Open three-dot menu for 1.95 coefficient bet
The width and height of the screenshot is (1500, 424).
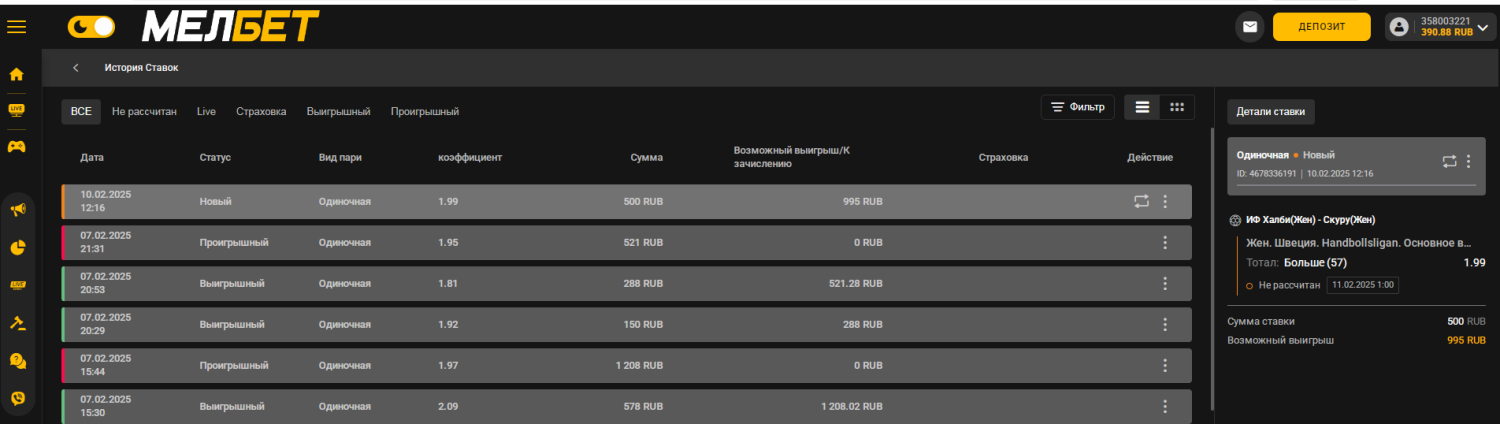[x=1164, y=242]
